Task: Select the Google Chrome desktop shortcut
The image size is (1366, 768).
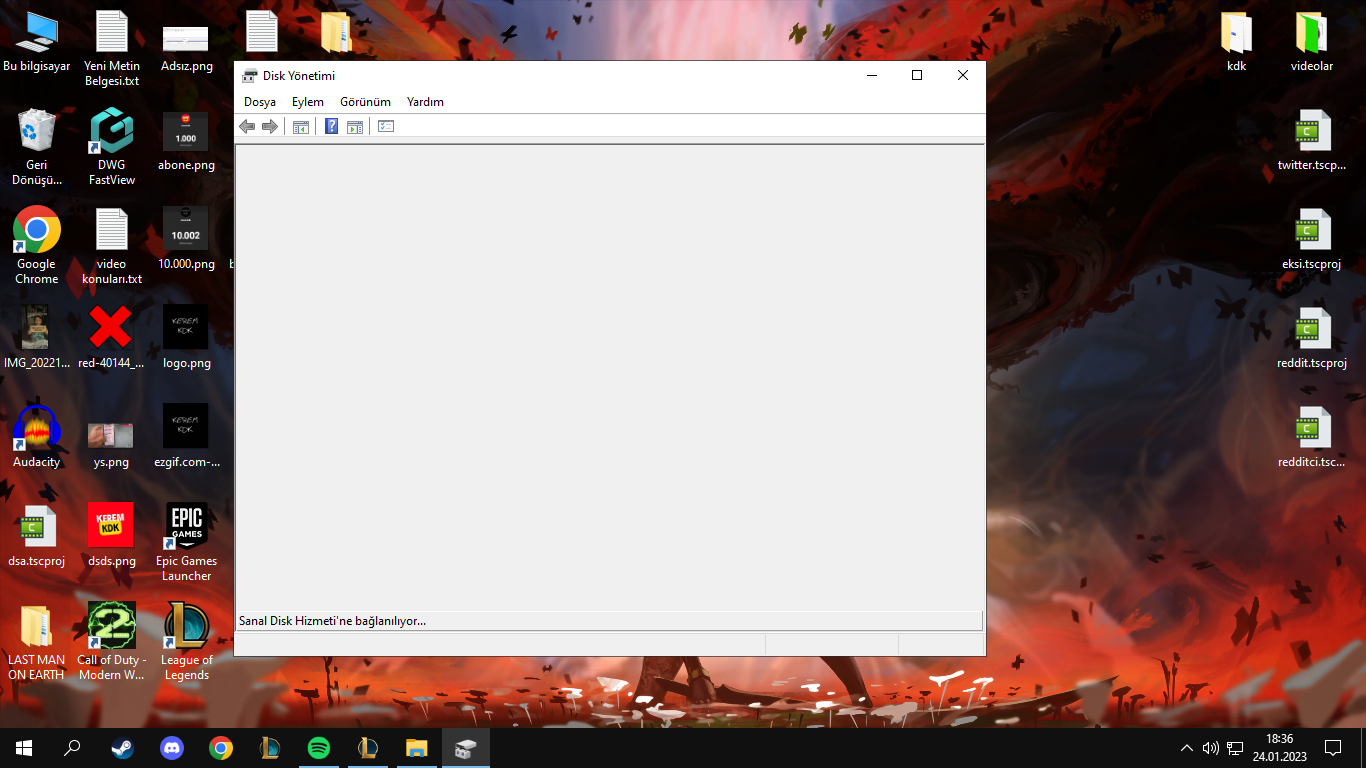Action: [x=37, y=246]
